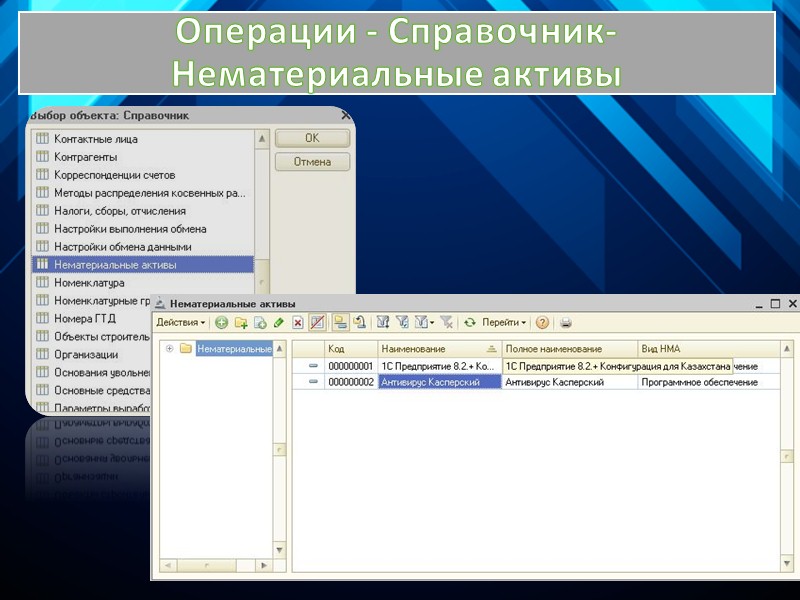Sort by the Наименование column header
Viewport: 800px width, 600px height.
click(440, 349)
